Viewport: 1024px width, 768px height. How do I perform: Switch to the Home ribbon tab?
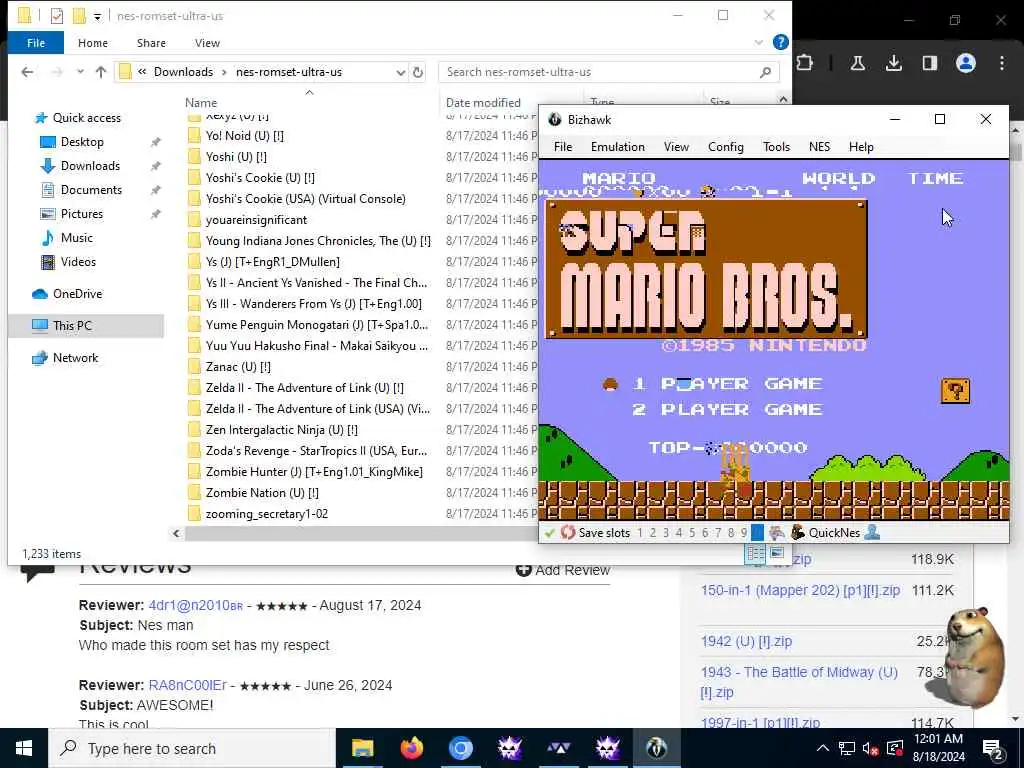(x=93, y=43)
